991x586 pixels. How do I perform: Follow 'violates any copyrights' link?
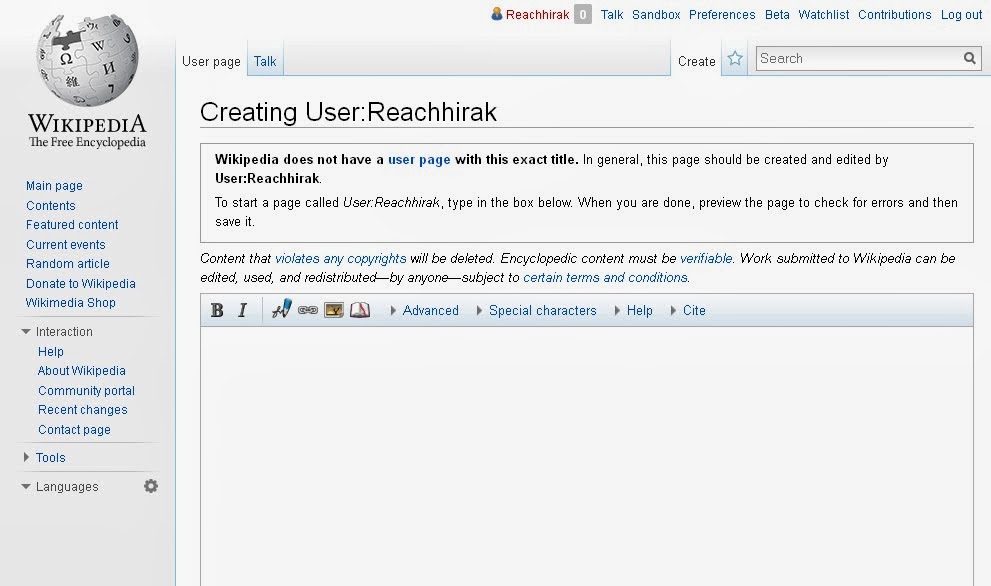coord(341,259)
